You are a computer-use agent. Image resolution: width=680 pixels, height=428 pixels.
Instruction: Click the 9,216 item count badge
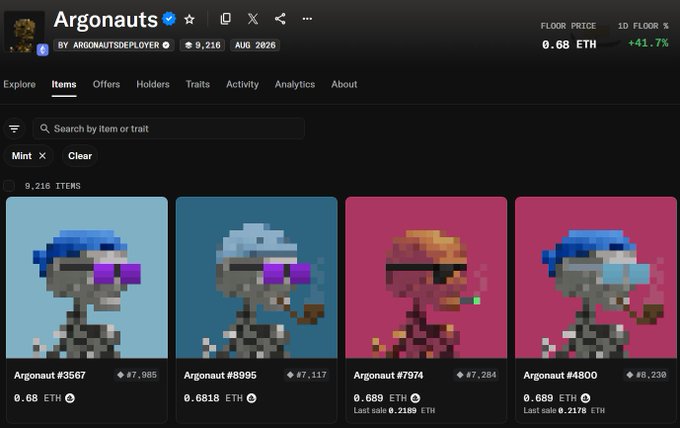pyautogui.click(x=203, y=45)
